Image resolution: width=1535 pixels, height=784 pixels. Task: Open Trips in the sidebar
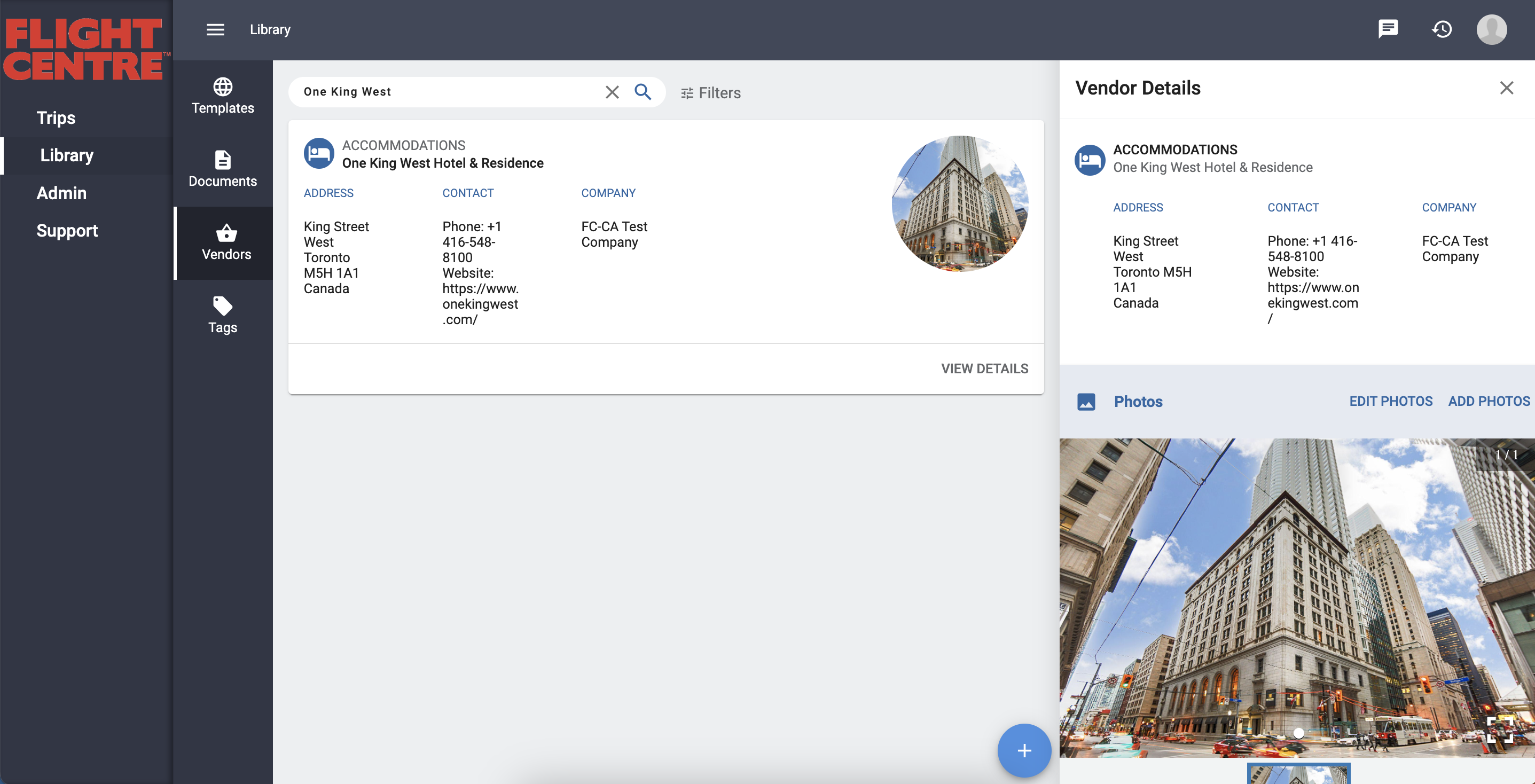tap(56, 118)
